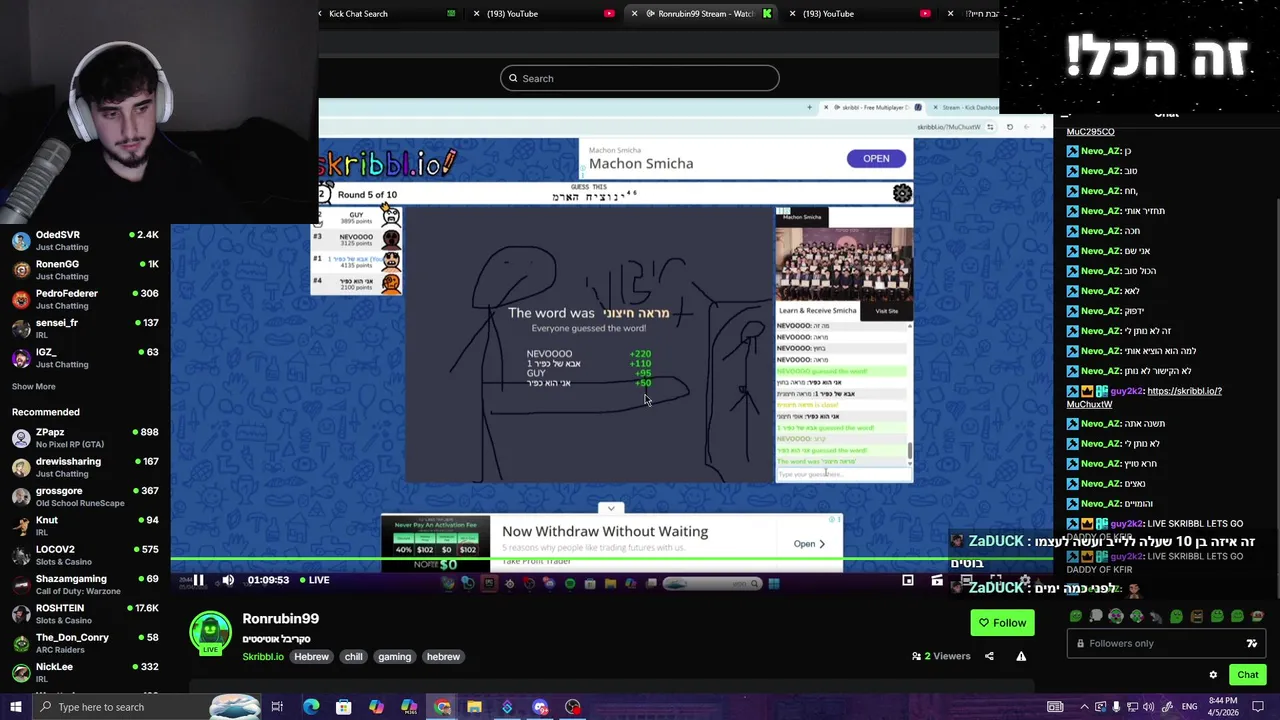
Task: Select the chill tag
Action: click(353, 657)
